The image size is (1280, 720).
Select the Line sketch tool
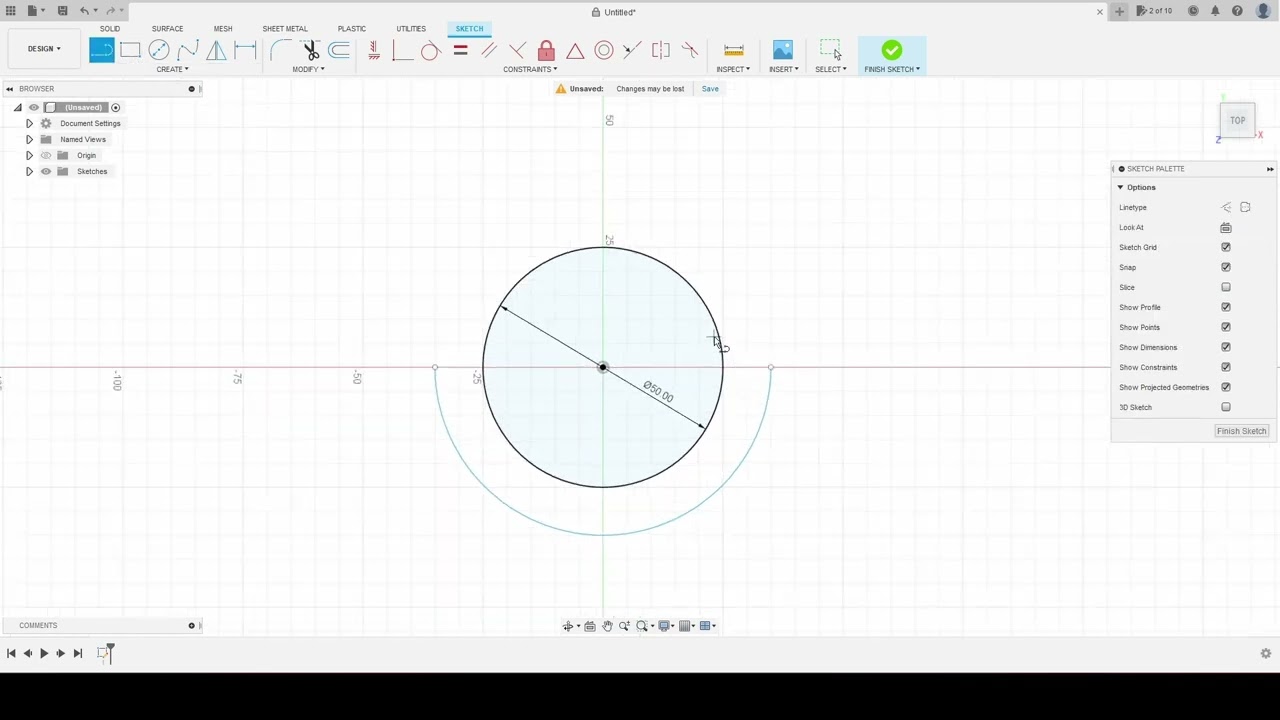101,50
